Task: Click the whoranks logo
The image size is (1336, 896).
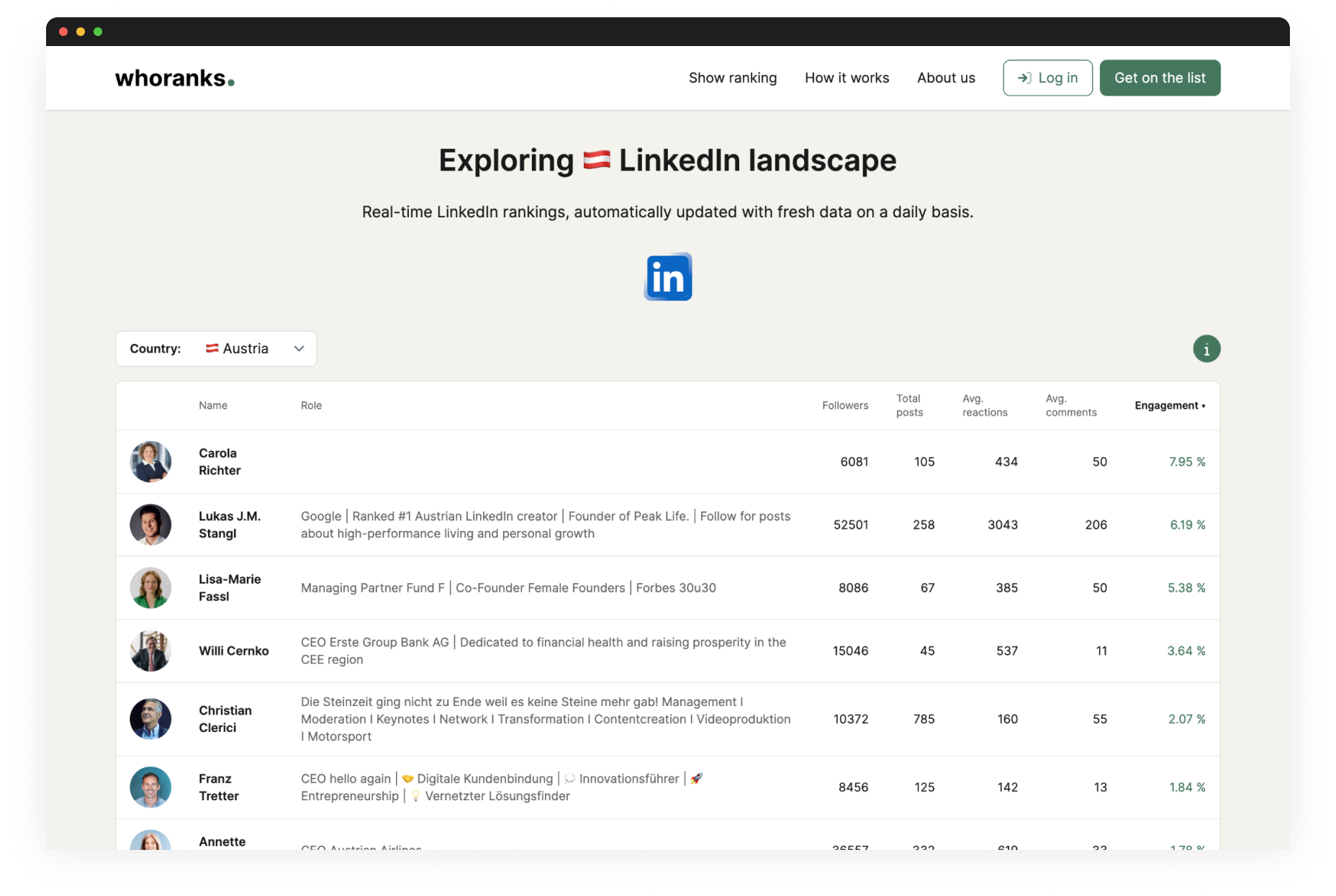Action: point(175,78)
